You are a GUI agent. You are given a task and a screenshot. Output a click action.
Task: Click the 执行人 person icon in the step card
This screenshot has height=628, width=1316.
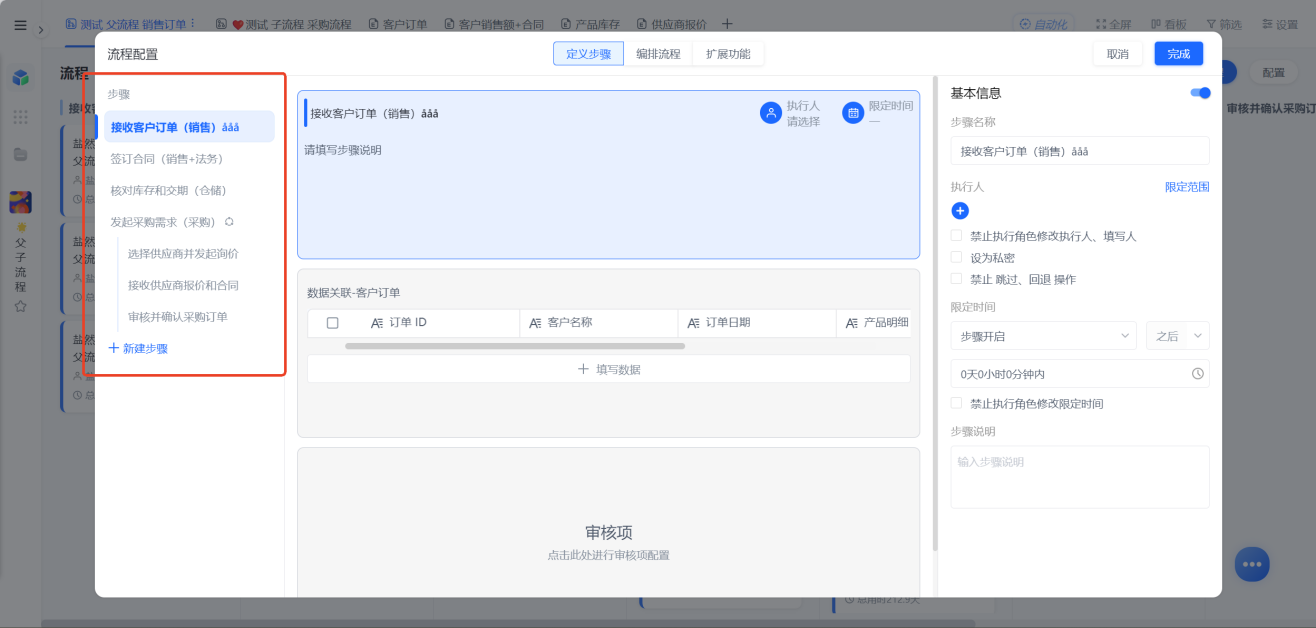pos(770,113)
